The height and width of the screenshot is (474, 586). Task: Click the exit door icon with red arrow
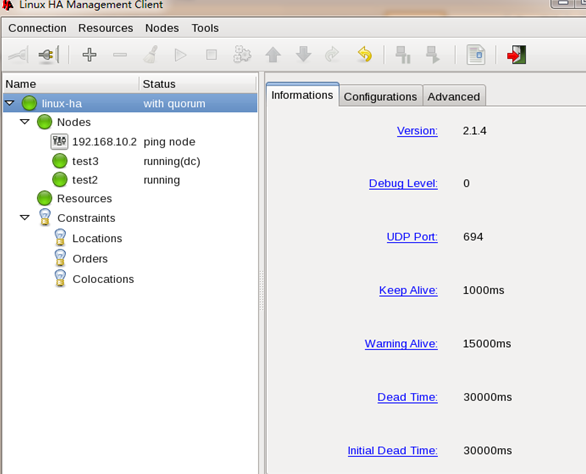[x=517, y=55]
